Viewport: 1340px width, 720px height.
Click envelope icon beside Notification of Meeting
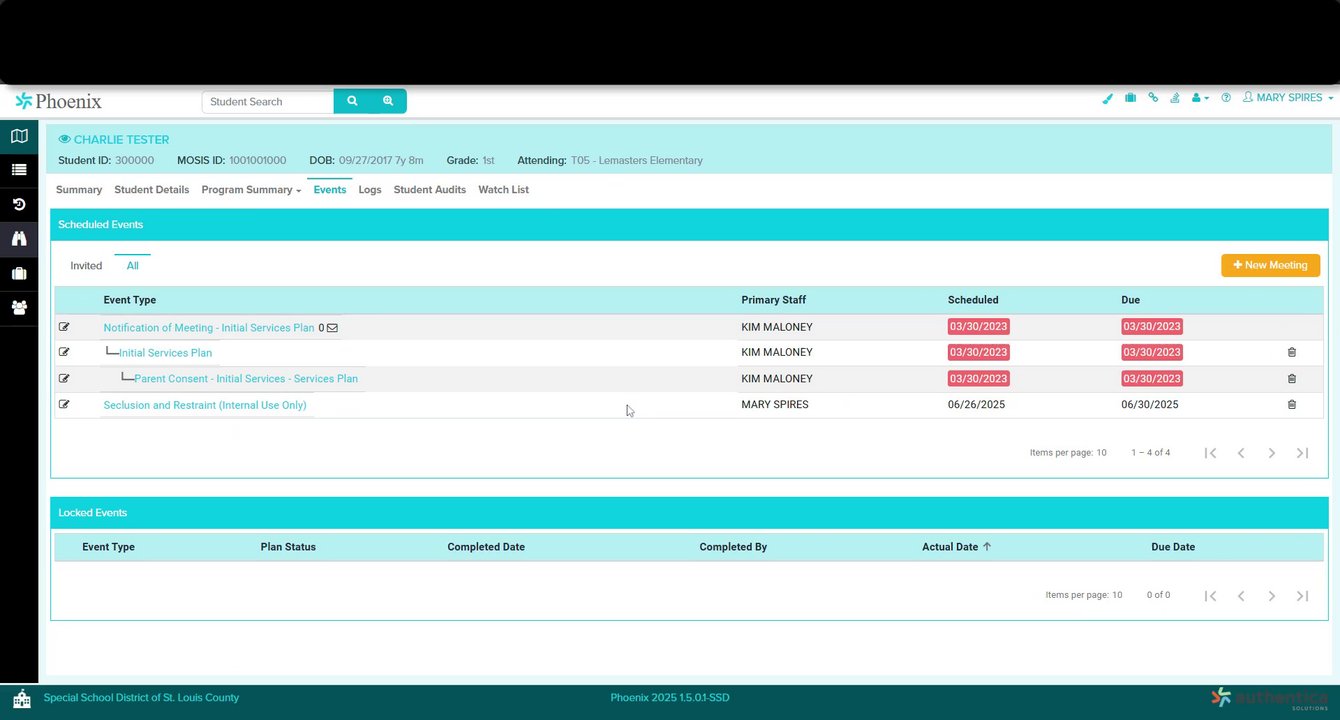point(332,328)
